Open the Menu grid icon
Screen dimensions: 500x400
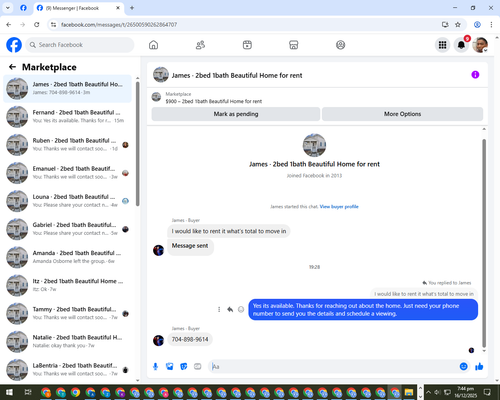click(x=442, y=45)
